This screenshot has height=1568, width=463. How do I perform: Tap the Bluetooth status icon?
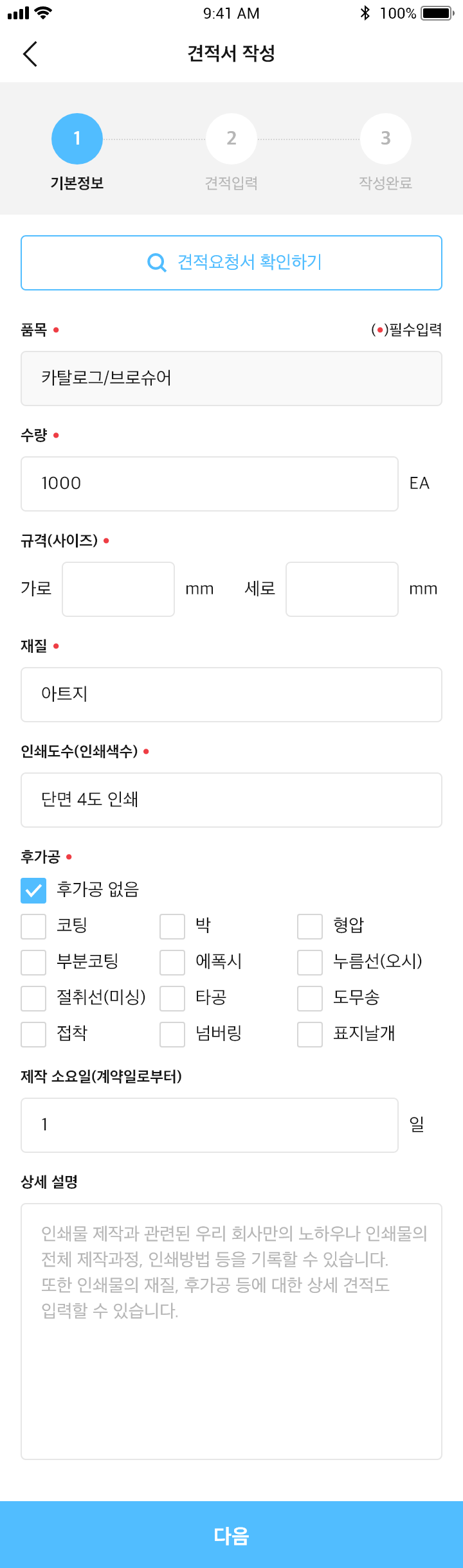click(365, 13)
